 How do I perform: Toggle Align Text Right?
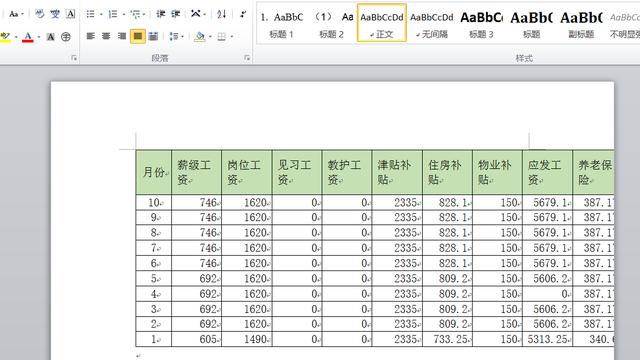click(x=122, y=36)
